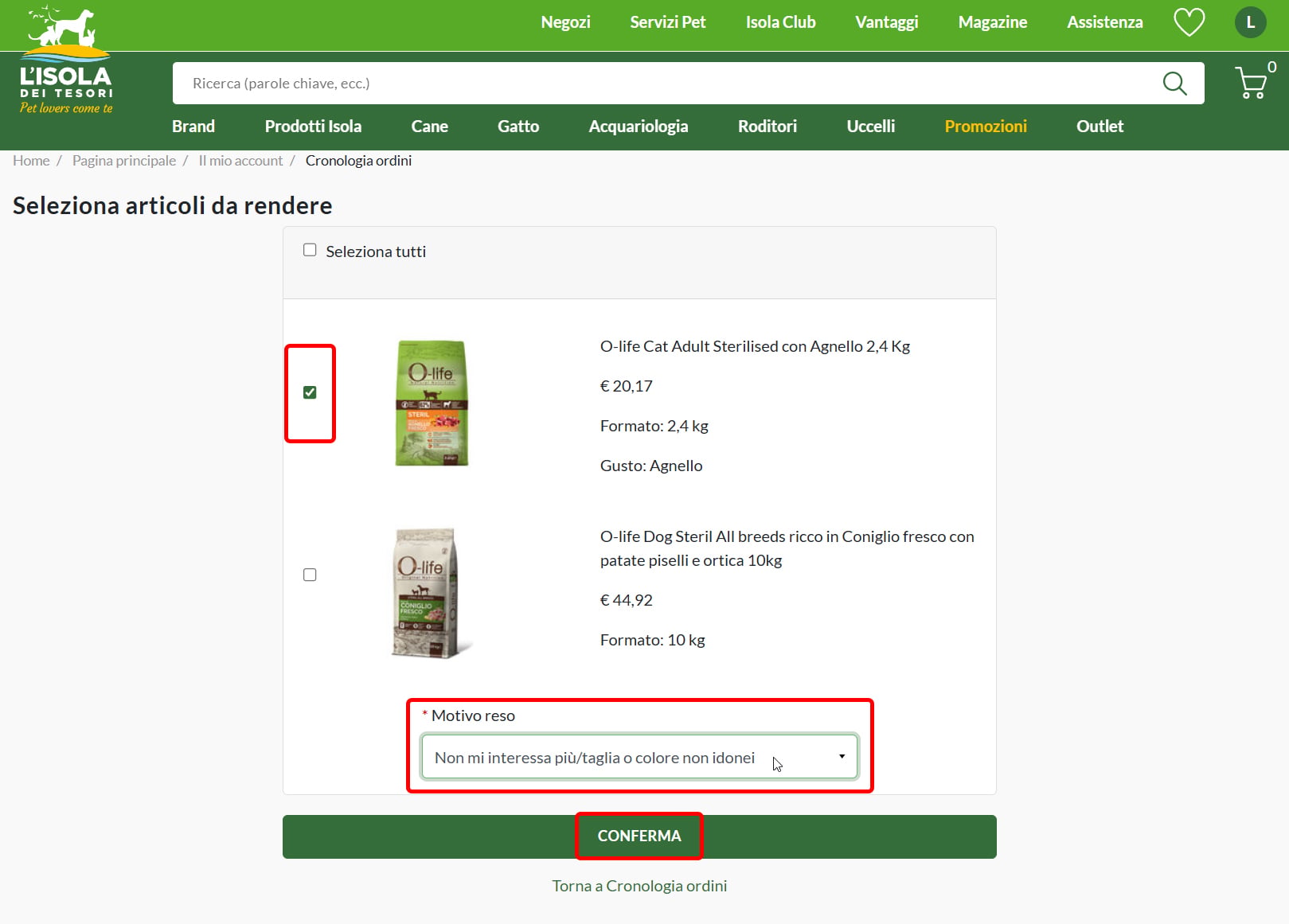Open the Isola Club menu
Screen dimensions: 1289x924
(x=781, y=22)
